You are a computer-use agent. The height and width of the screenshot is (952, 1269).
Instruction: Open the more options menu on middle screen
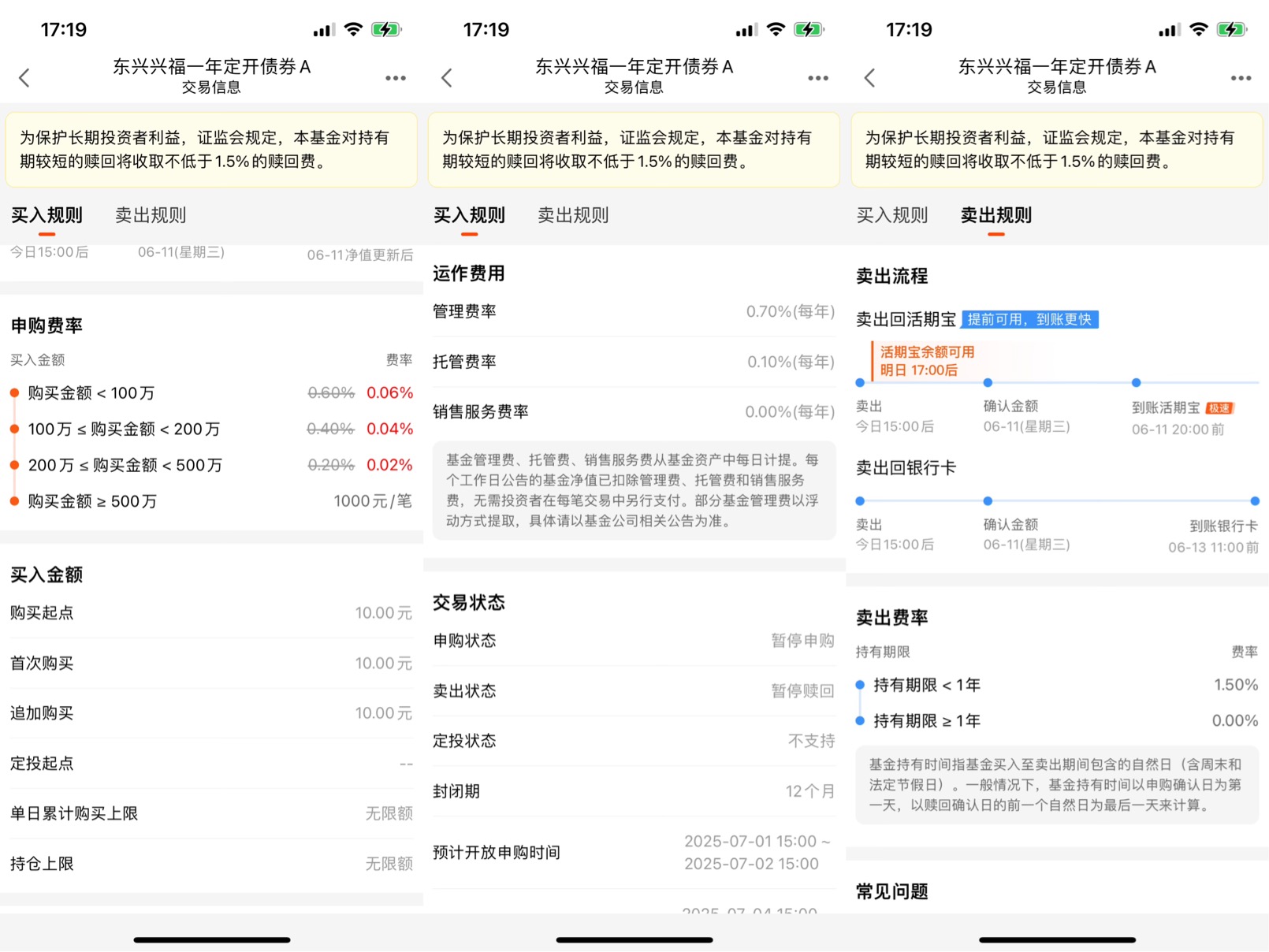tap(818, 78)
